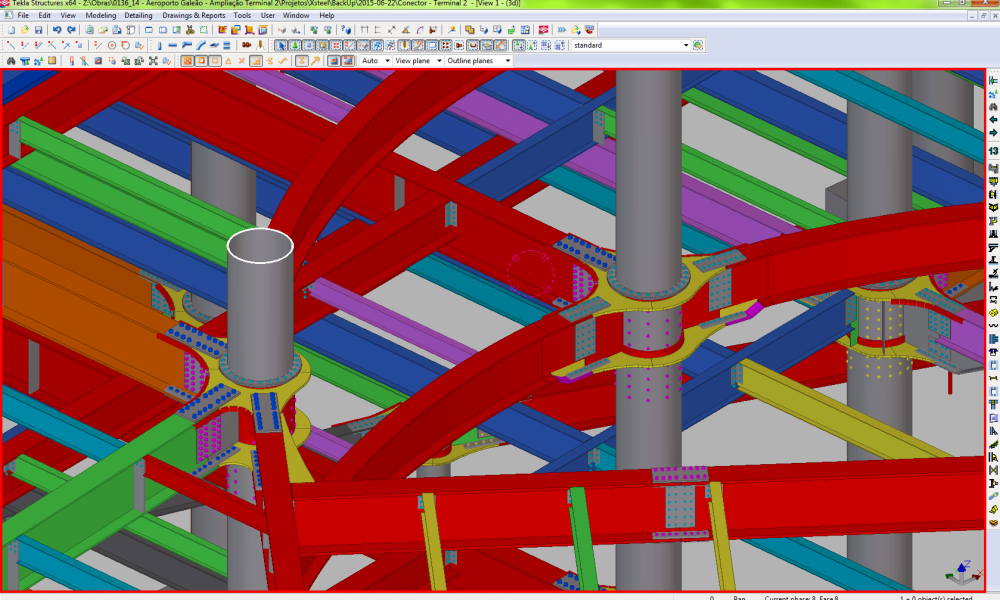The width and height of the screenshot is (1000, 600).
Task: Expand the 'View plane' dropdown
Action: pos(437,60)
